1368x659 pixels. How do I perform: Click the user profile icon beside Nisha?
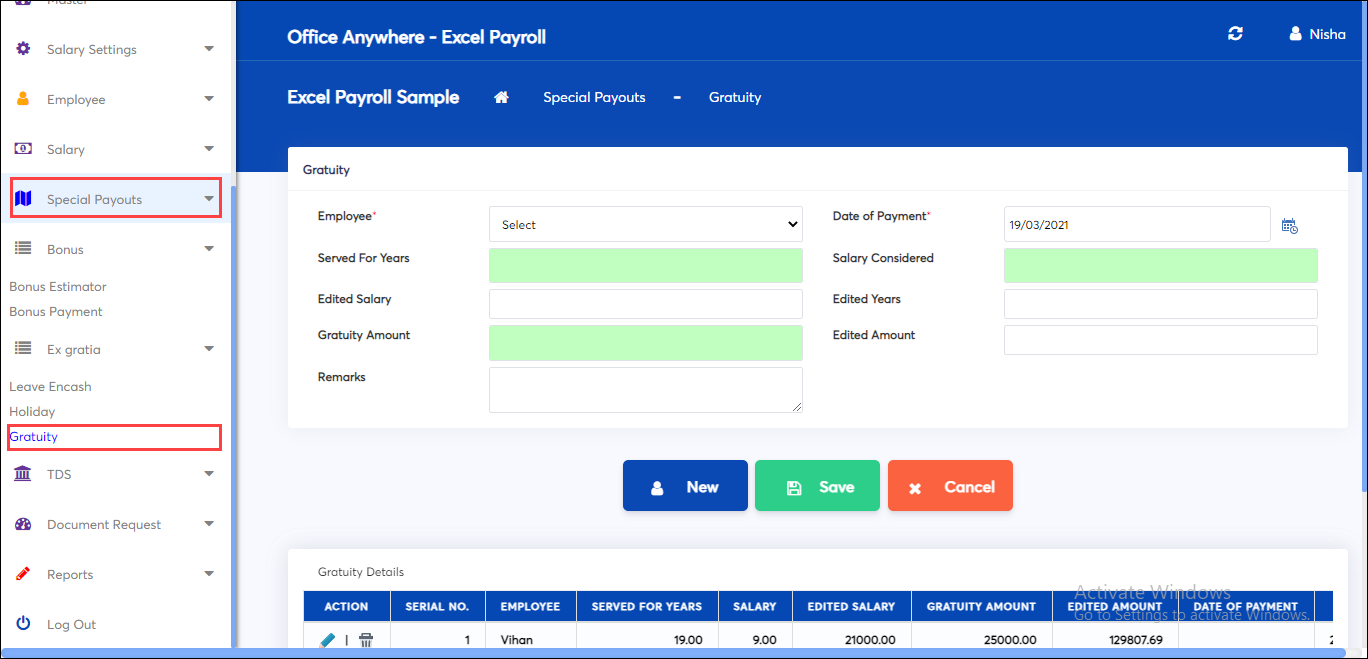[1295, 34]
